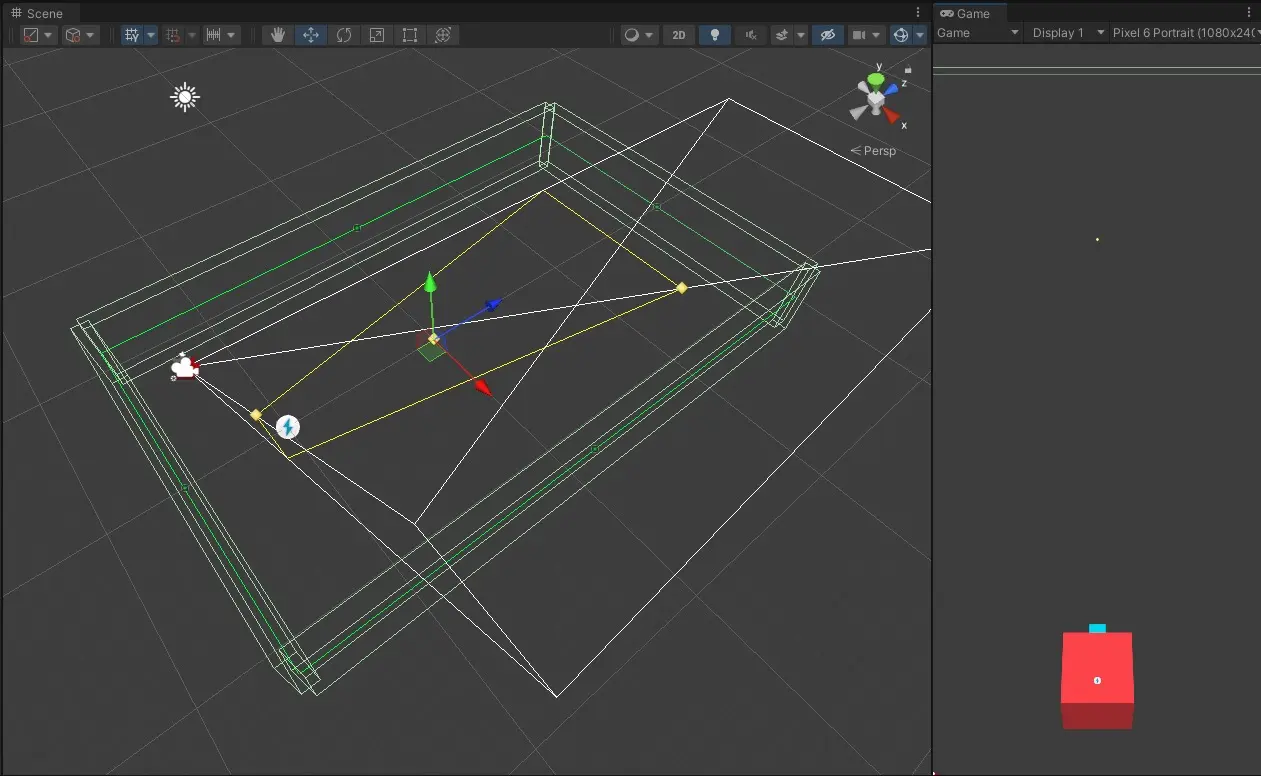Click the red cube in Game view
Image resolution: width=1261 pixels, height=776 pixels.
pos(1097,680)
